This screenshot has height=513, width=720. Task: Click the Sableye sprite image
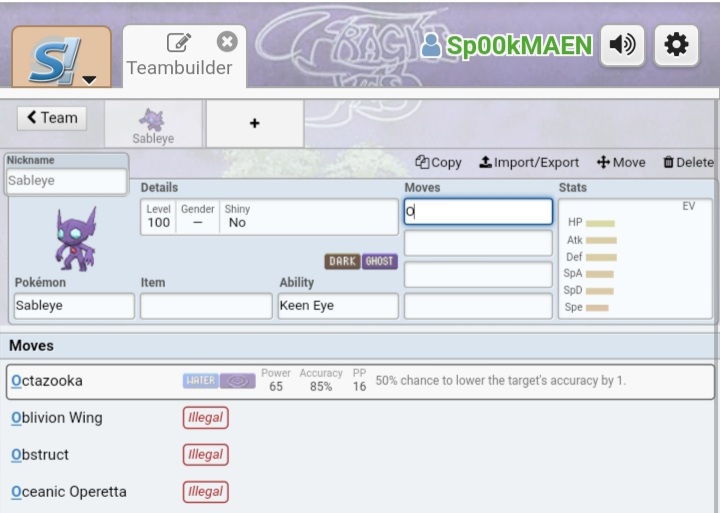(76, 239)
